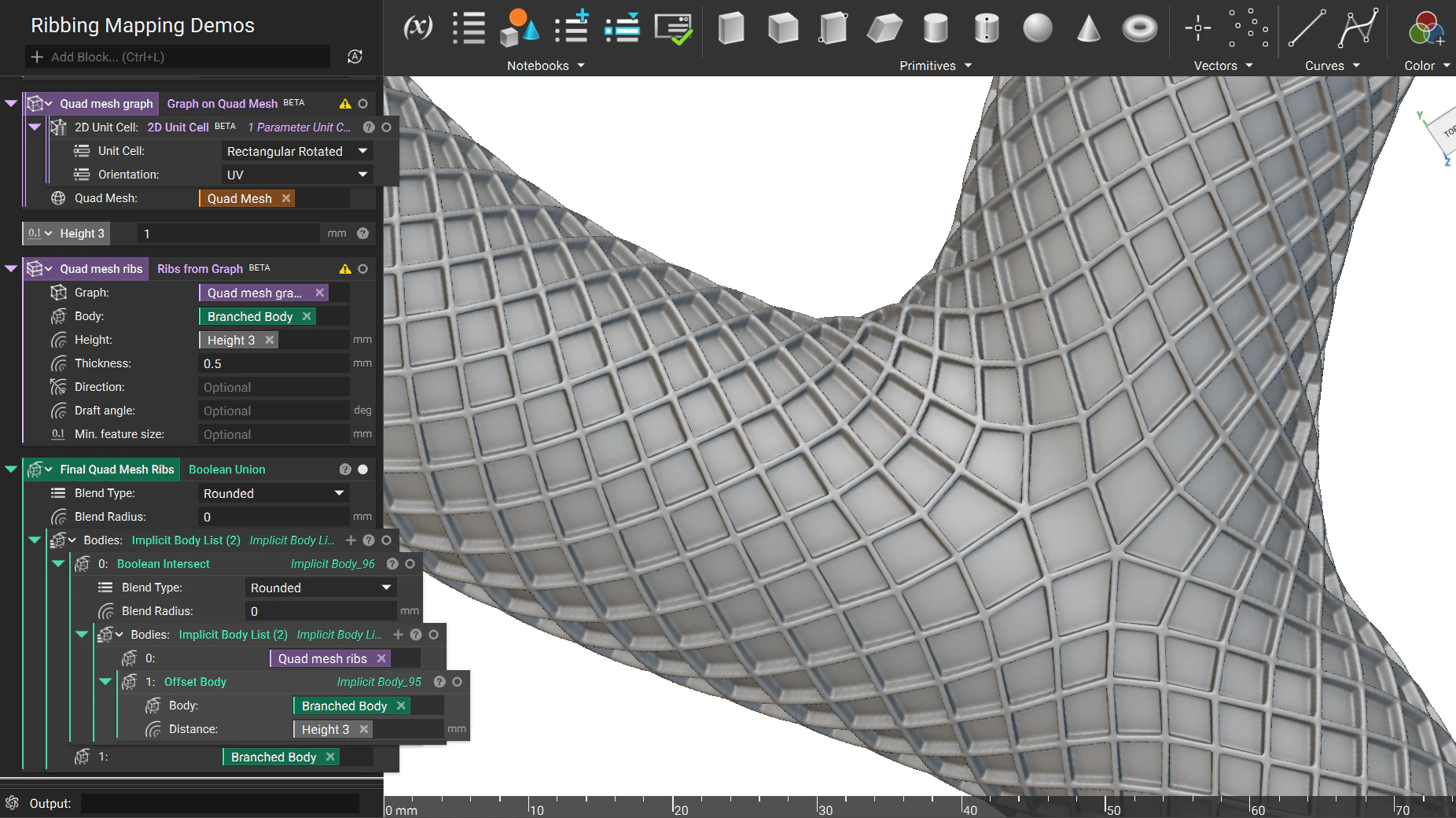Click the sphere primitive icon

(x=1037, y=28)
